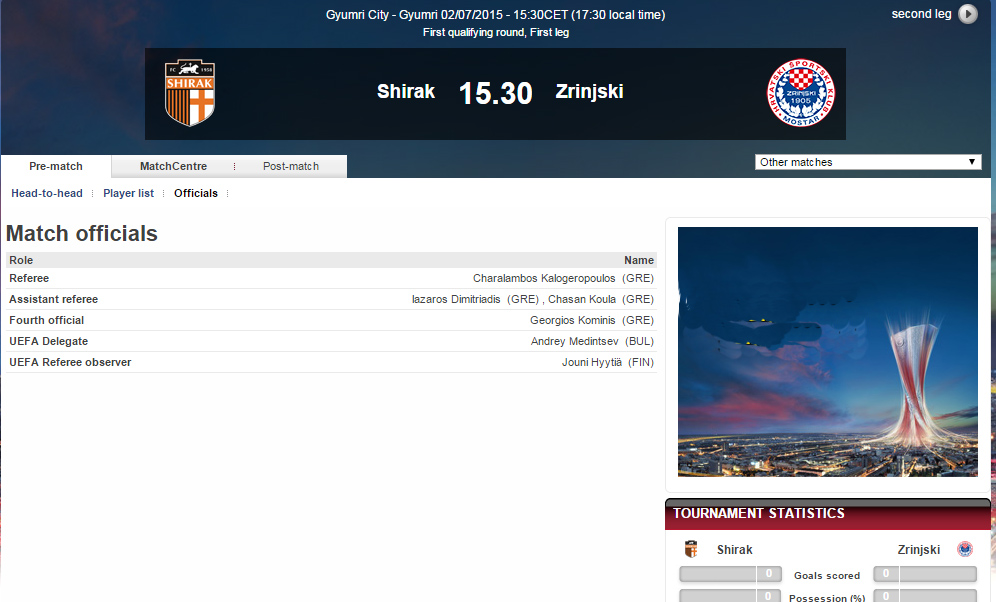The width and height of the screenshot is (996, 602).
Task: Click the second leg link text
Action: [x=920, y=14]
